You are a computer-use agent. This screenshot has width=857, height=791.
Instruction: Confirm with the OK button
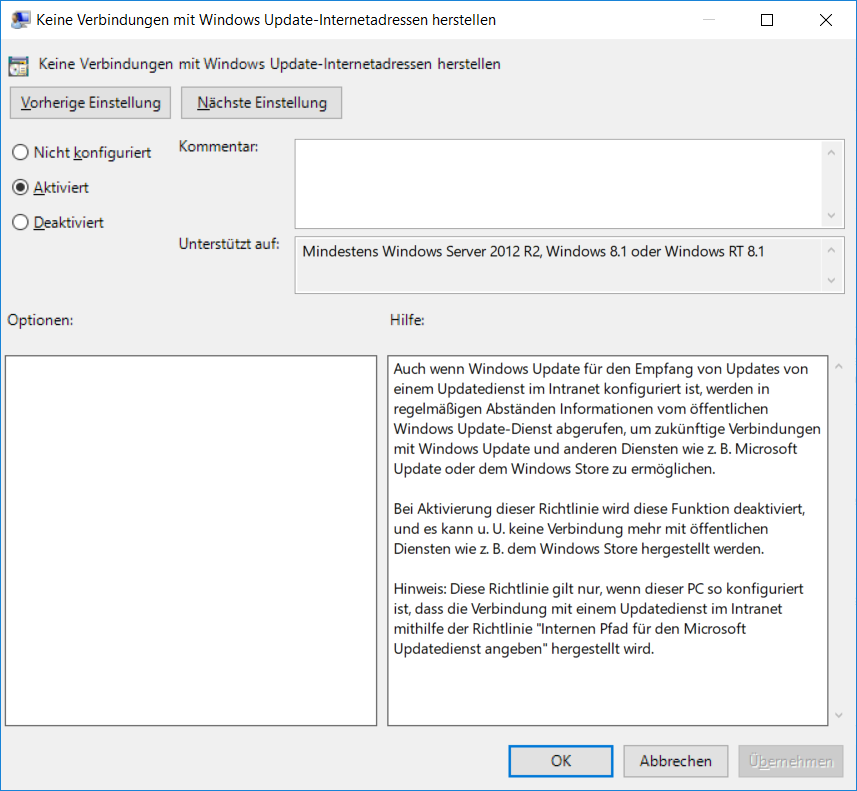point(561,761)
